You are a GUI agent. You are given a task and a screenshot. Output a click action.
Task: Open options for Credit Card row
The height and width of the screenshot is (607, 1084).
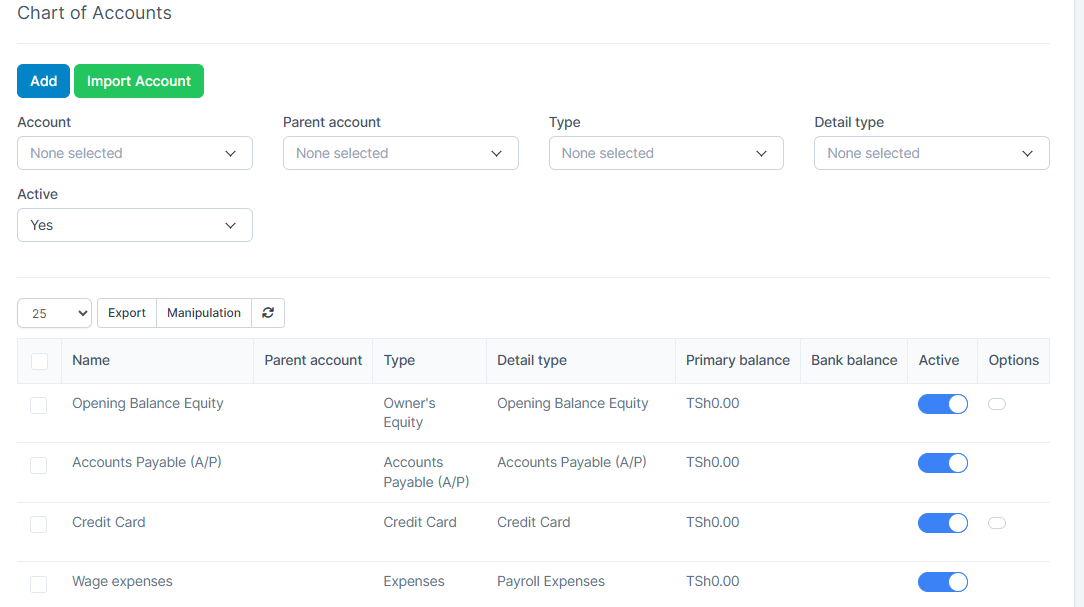996,523
